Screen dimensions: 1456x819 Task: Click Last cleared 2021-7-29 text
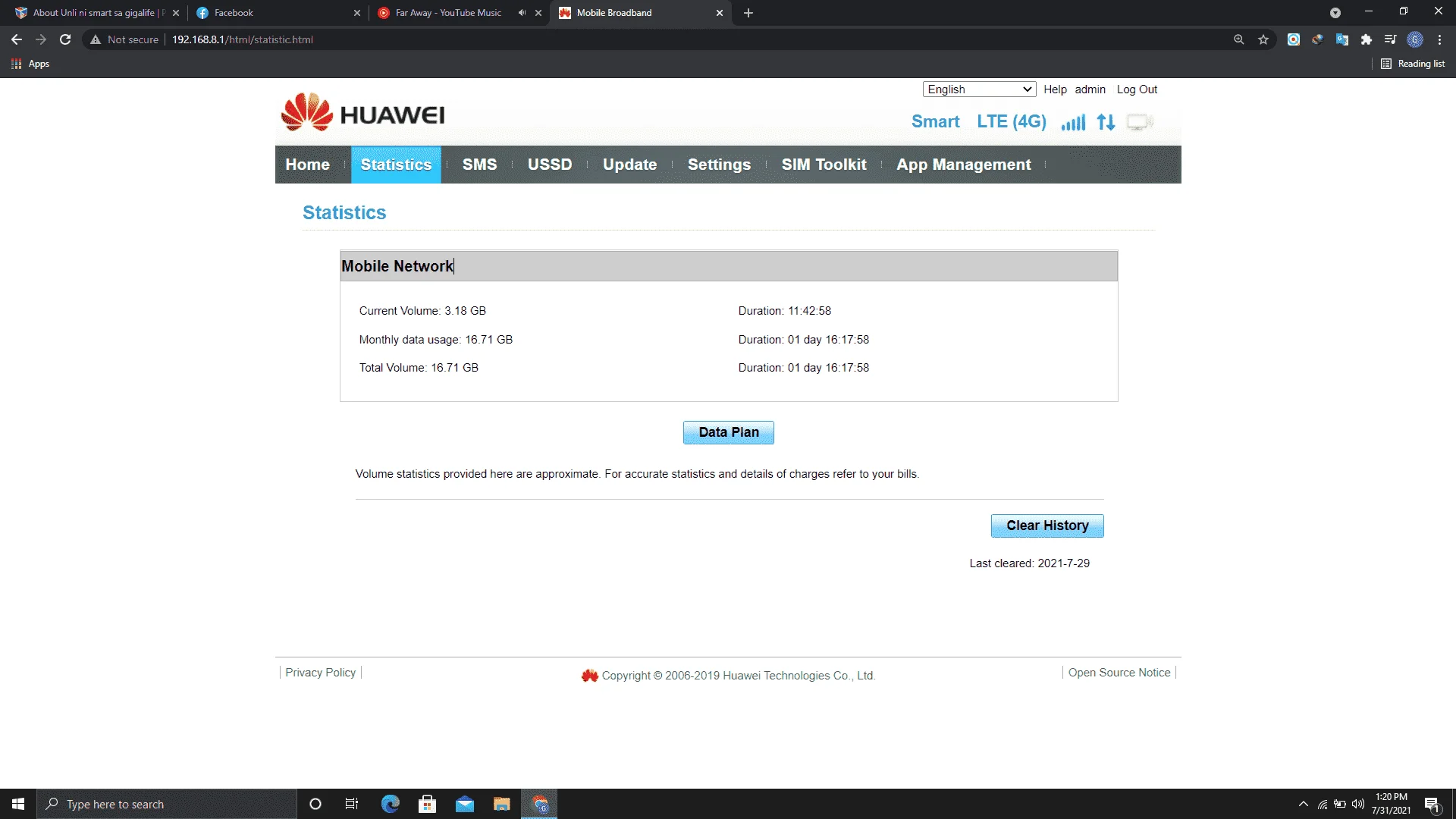(x=1029, y=563)
